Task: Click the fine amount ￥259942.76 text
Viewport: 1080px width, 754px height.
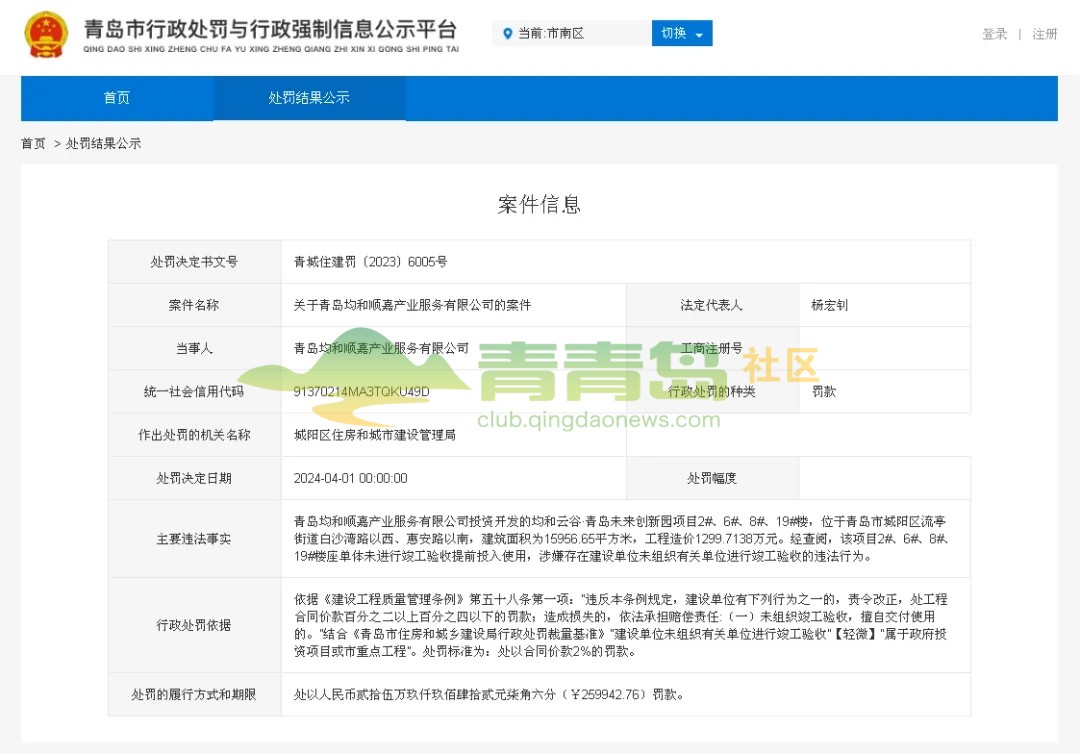Action: (610, 694)
